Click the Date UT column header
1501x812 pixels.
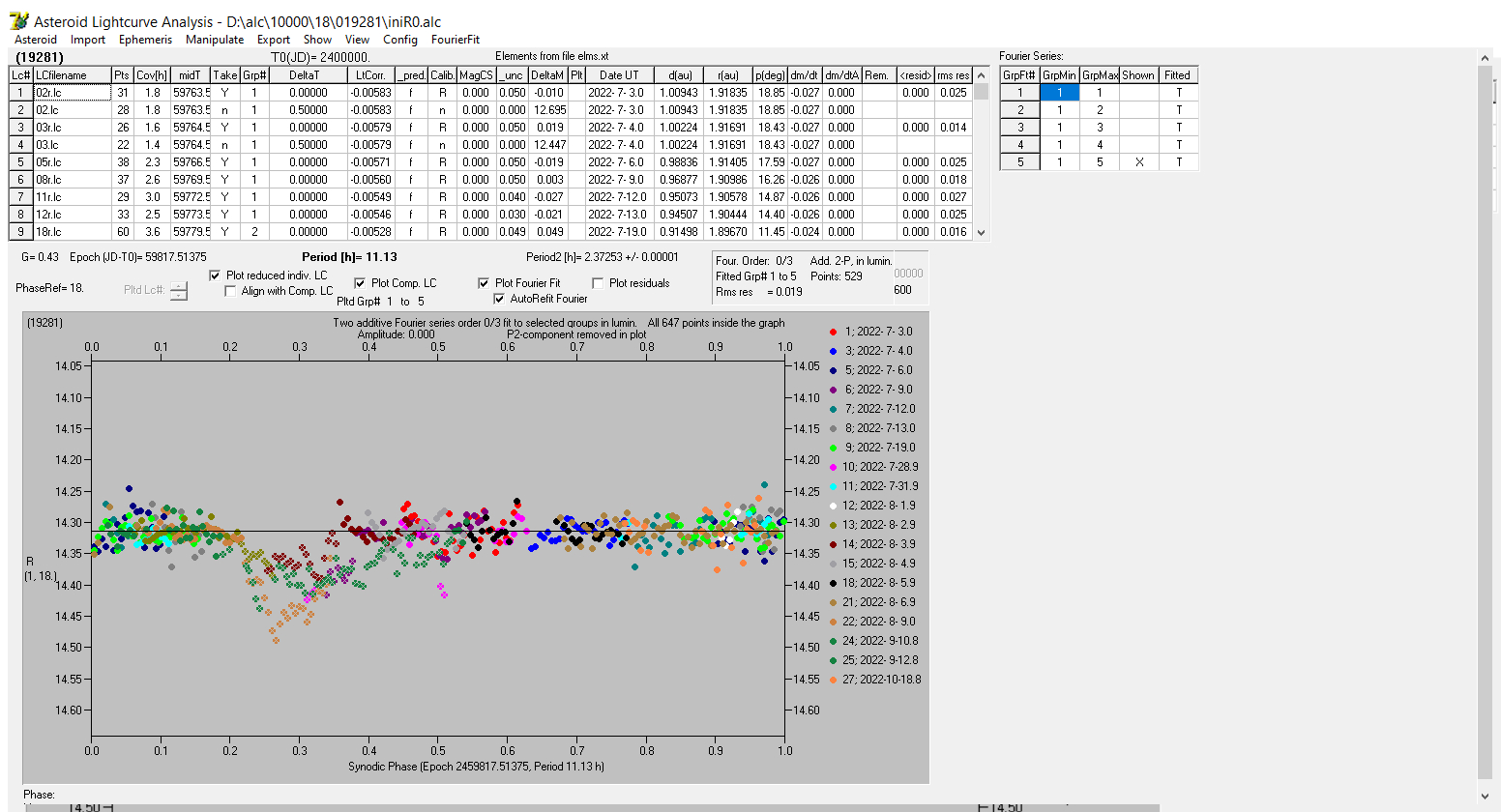pos(618,75)
